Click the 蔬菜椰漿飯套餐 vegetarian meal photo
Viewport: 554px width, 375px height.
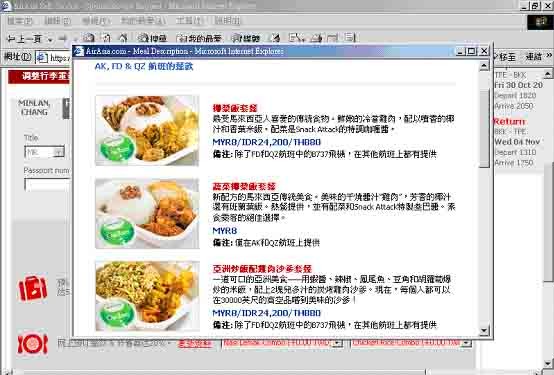[147, 213]
